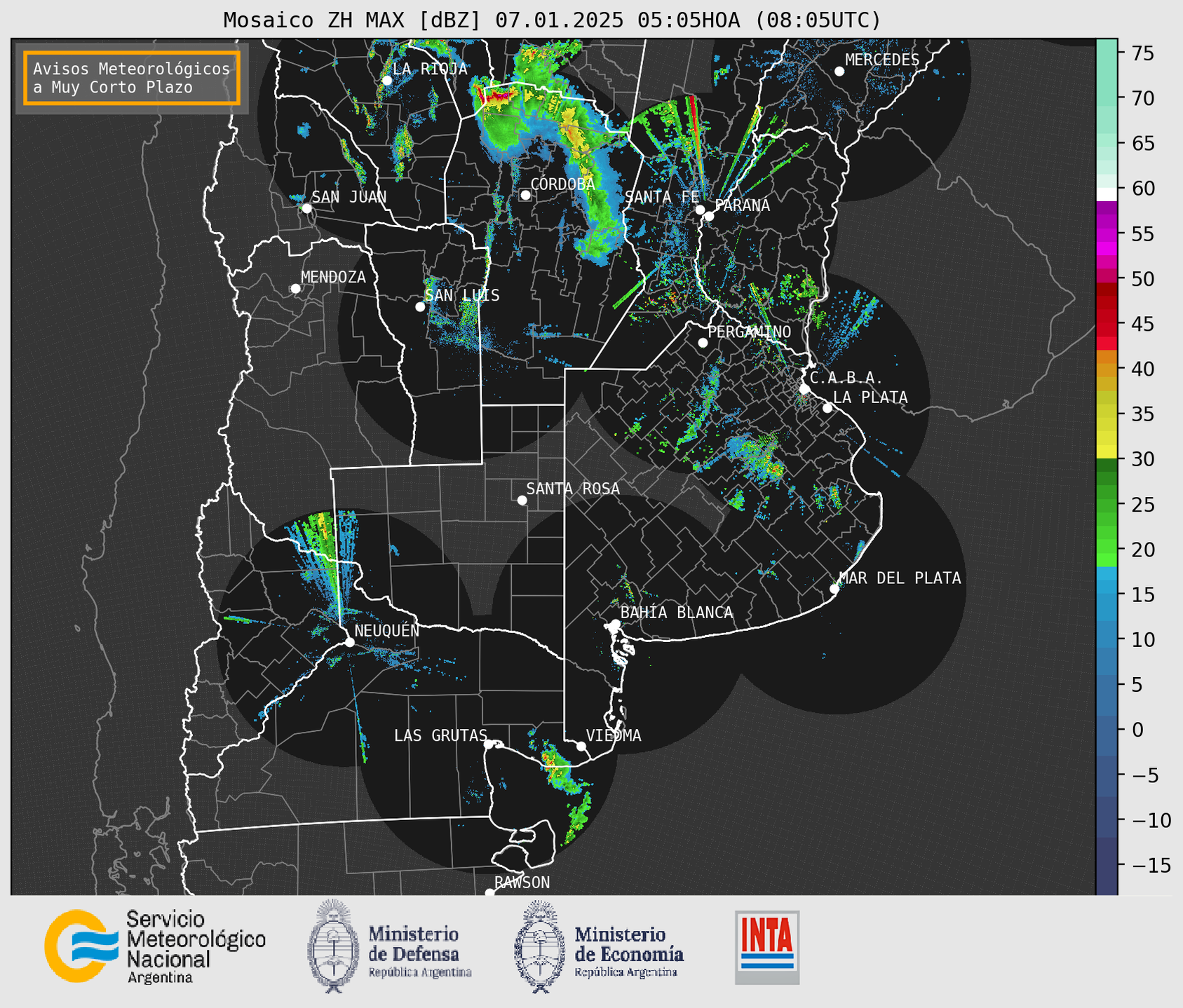1183x1008 pixels.
Task: Select the PERGAMINO city label
Action: (750, 332)
